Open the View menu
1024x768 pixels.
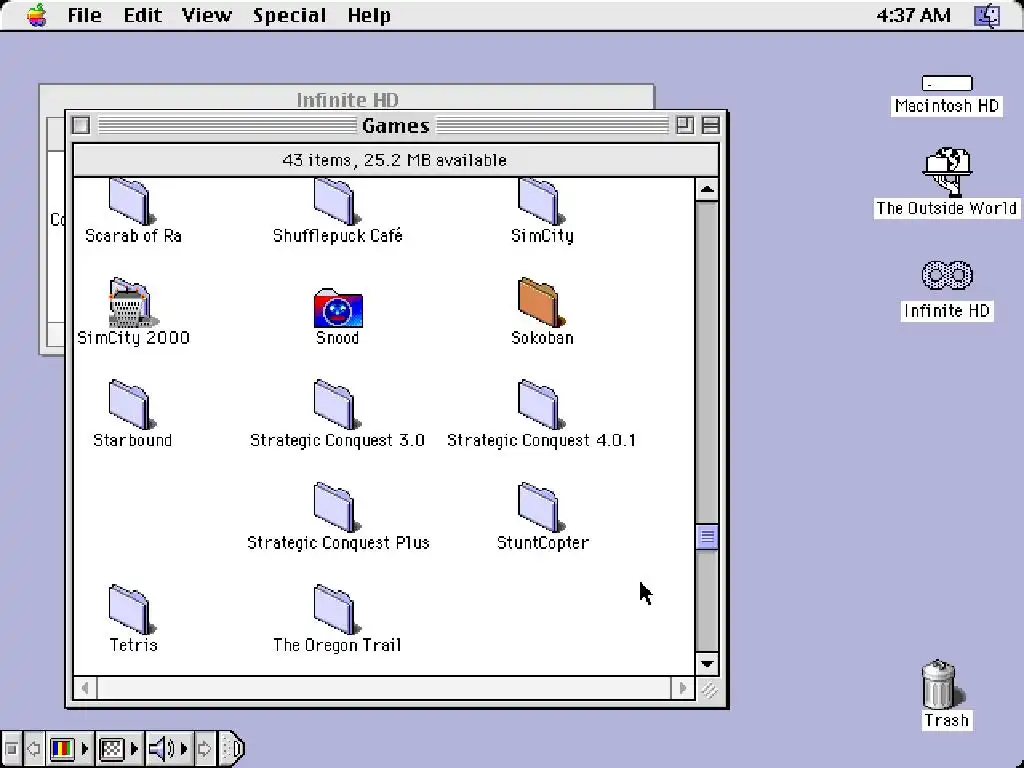[x=206, y=15]
